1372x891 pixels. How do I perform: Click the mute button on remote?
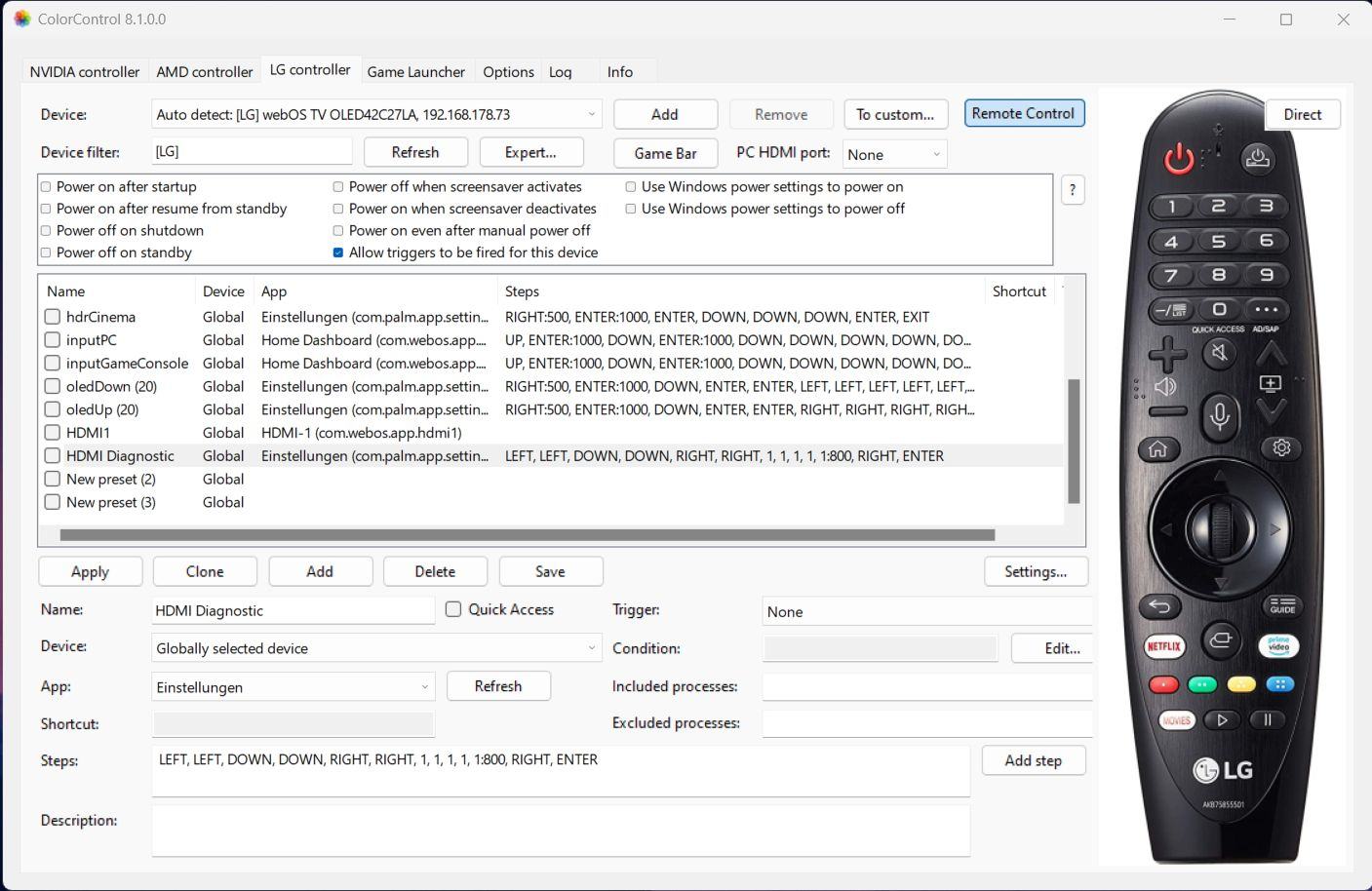coord(1219,353)
